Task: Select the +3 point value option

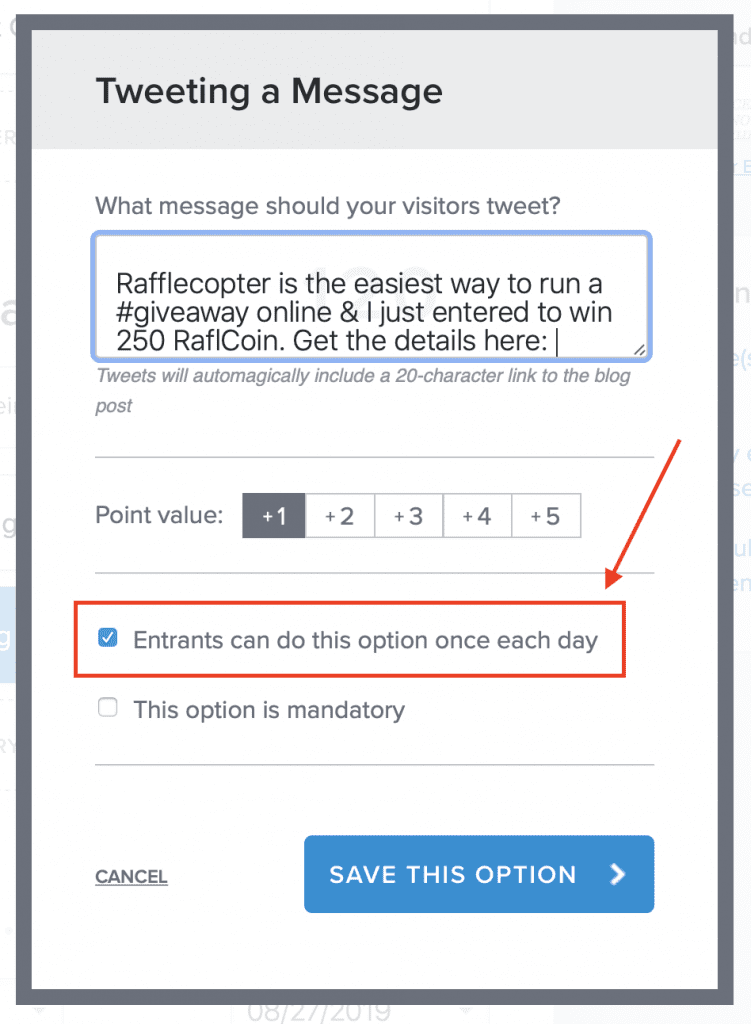Action: coord(409,515)
